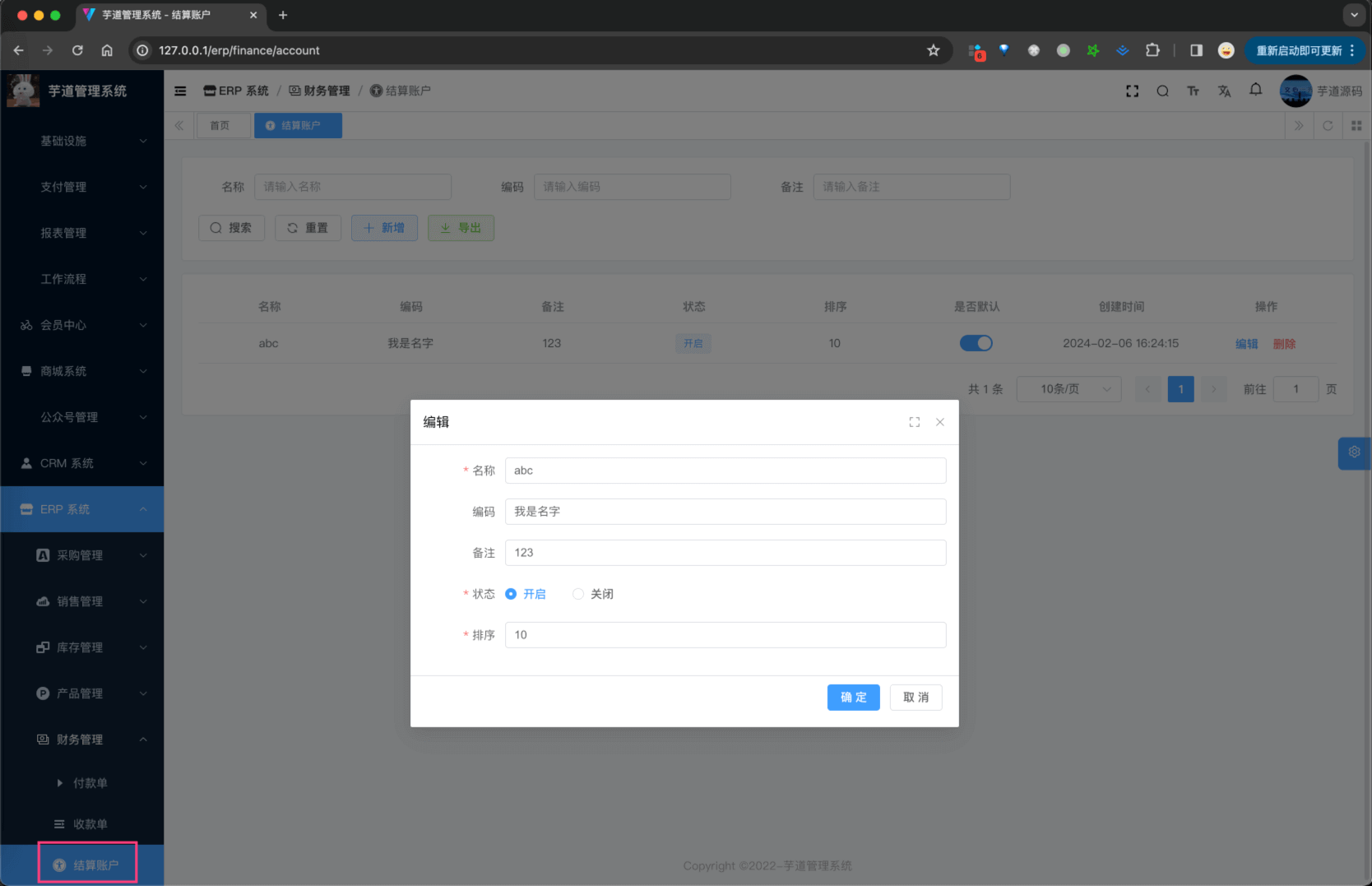Bookmark the page with the star icon
This screenshot has width=1372, height=886.
click(933, 50)
